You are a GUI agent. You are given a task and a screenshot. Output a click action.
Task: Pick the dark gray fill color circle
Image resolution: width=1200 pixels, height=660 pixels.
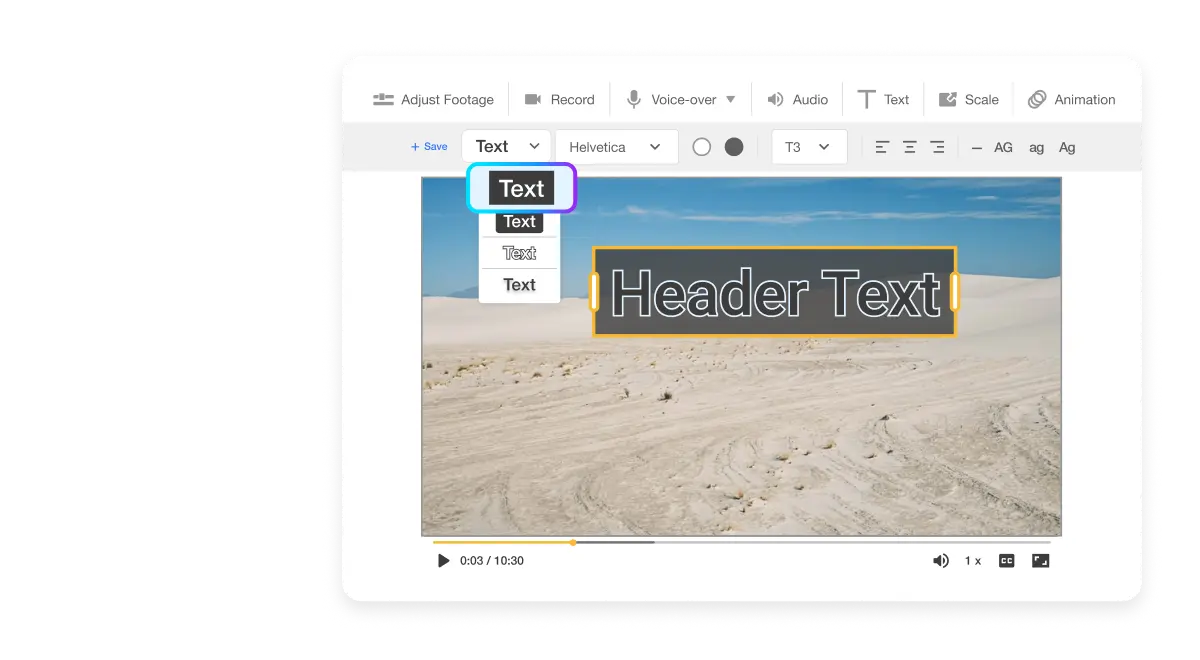pos(734,147)
